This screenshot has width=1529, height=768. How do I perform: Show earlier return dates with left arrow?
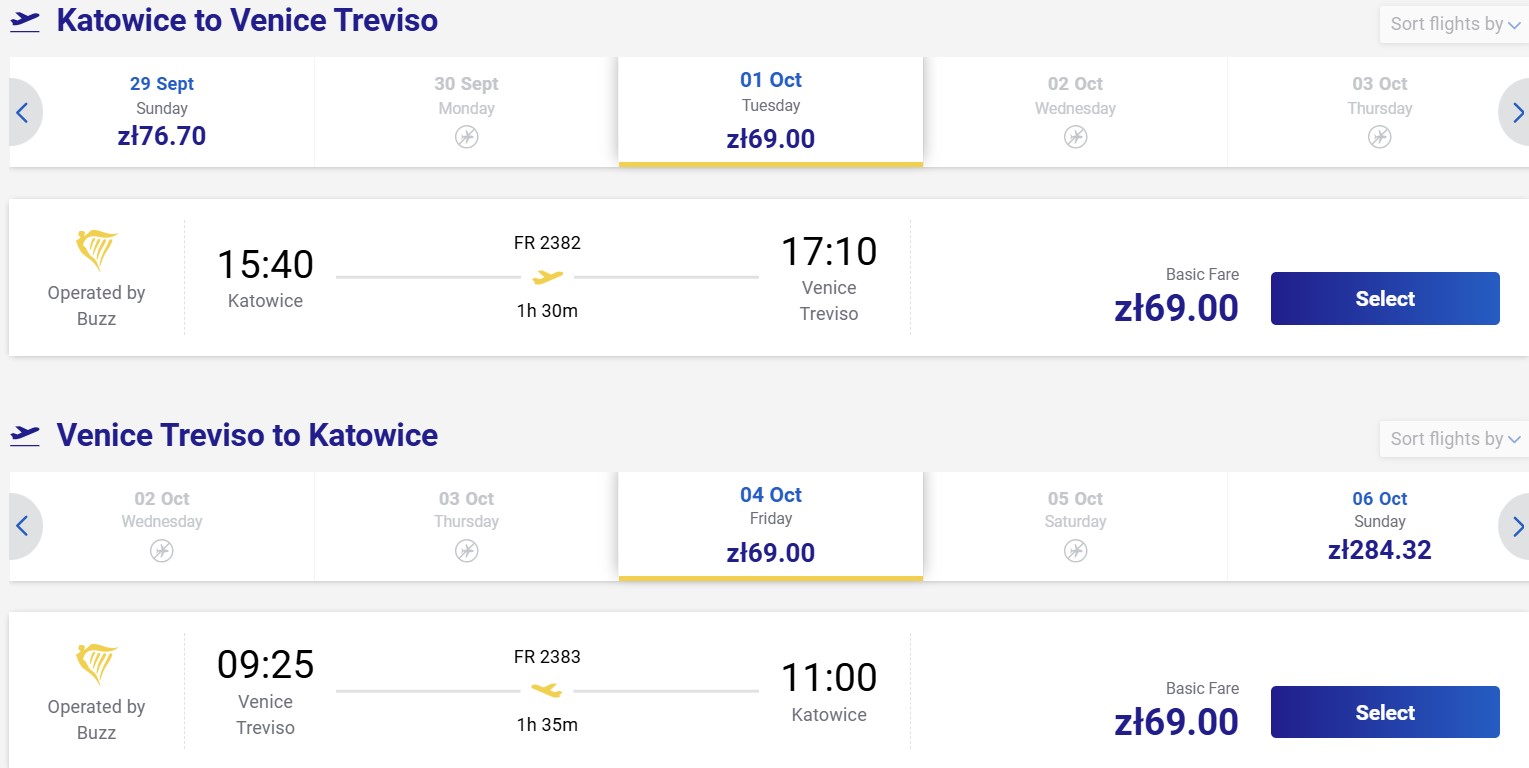(24, 526)
